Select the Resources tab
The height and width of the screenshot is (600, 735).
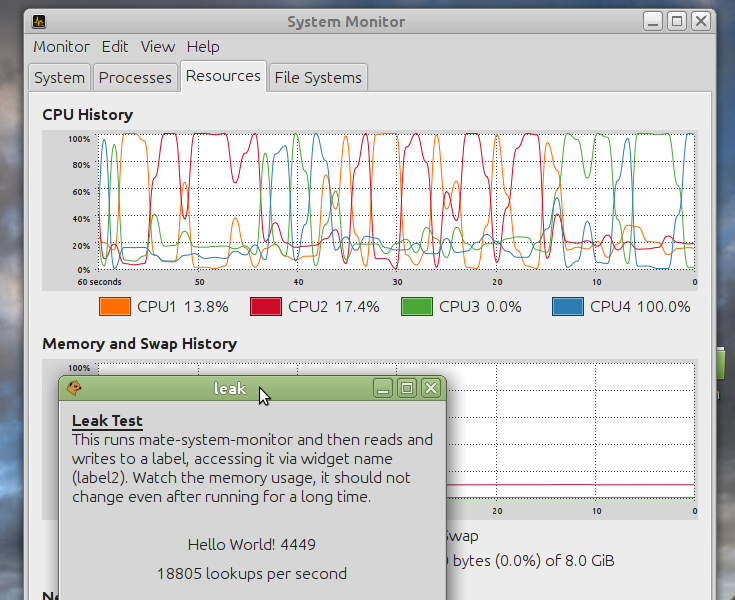pos(223,76)
